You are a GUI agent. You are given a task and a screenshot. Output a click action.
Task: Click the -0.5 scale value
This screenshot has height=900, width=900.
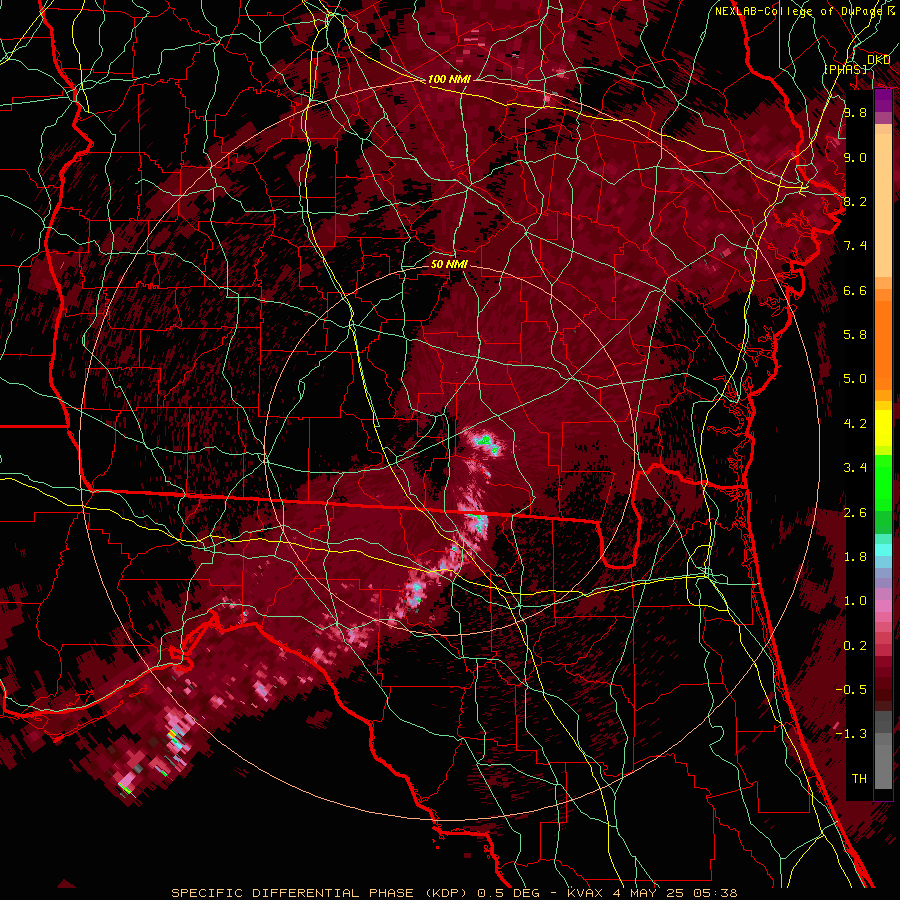point(851,690)
